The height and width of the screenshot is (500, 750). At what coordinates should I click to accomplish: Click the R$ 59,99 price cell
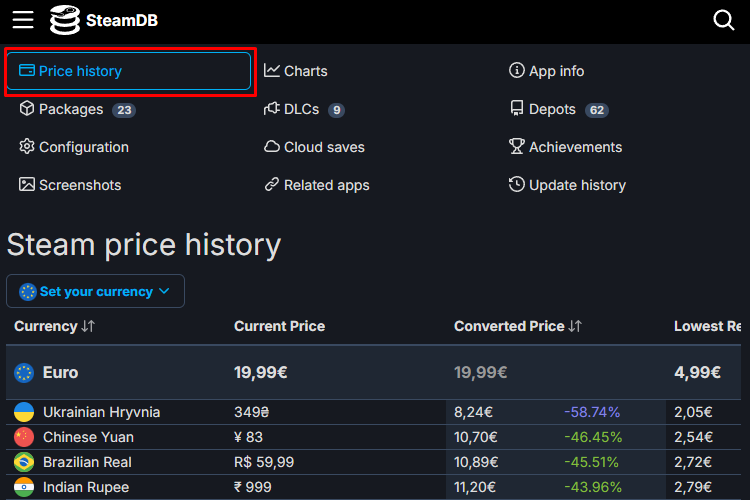264,462
